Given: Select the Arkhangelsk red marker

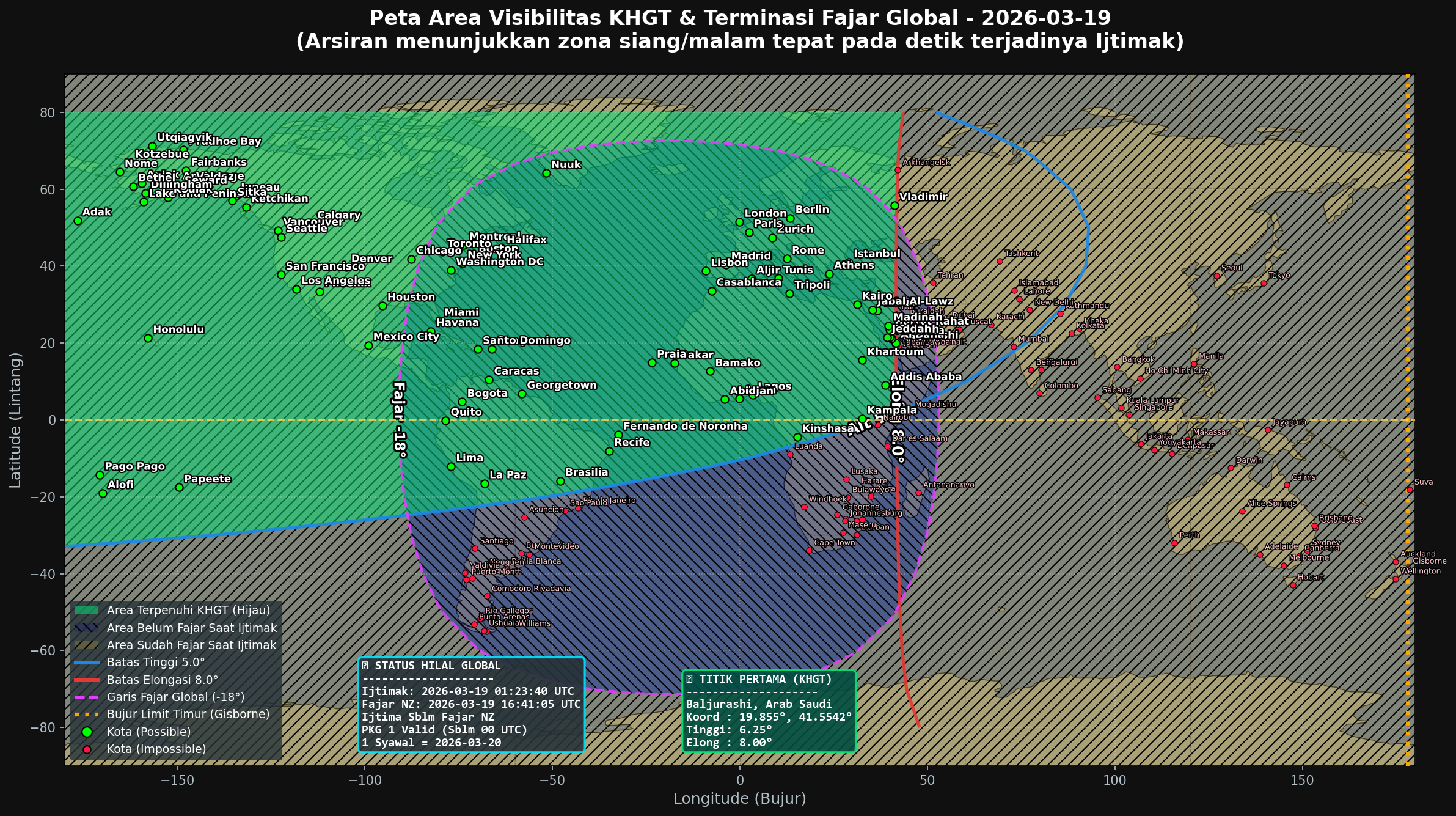Looking at the screenshot, I should [898, 170].
